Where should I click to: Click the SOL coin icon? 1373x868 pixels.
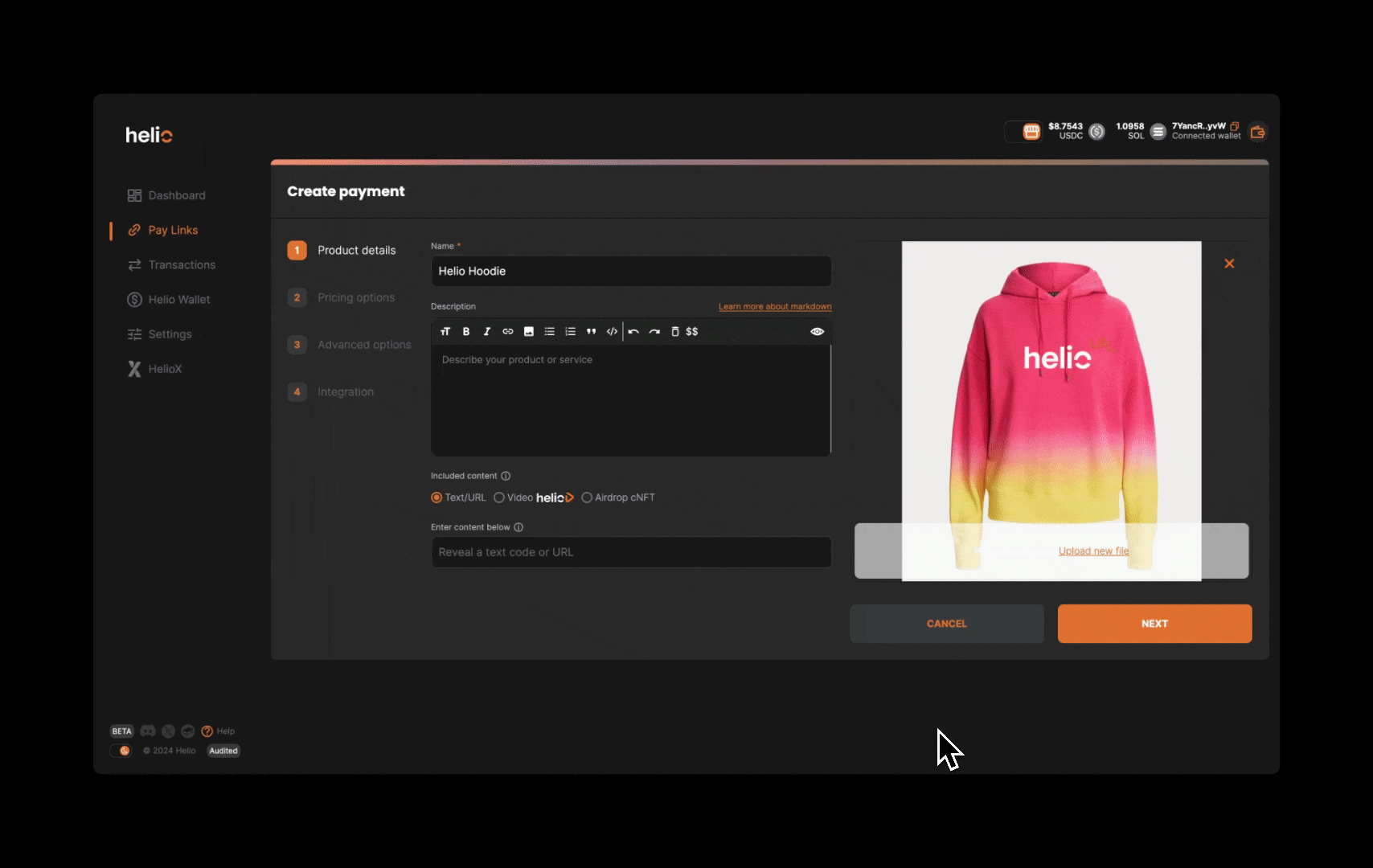coord(1158,131)
